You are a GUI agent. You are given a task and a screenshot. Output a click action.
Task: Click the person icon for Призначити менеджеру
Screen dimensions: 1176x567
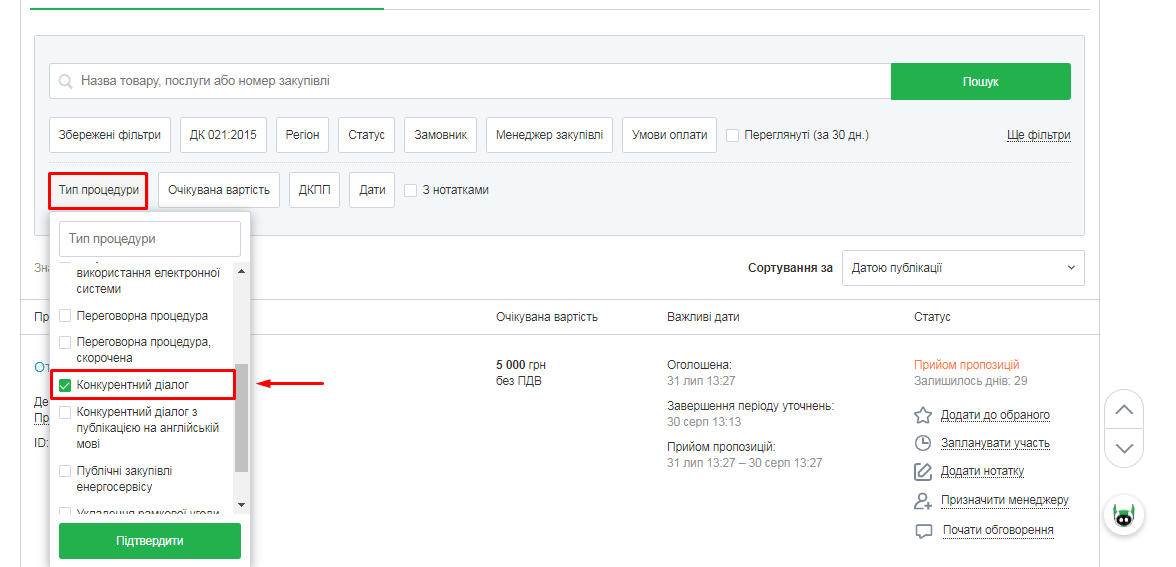coord(923,501)
